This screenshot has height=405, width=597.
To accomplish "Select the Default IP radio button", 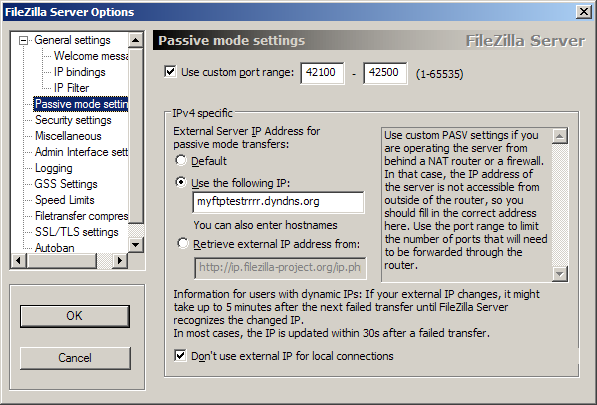I will point(181,161).
